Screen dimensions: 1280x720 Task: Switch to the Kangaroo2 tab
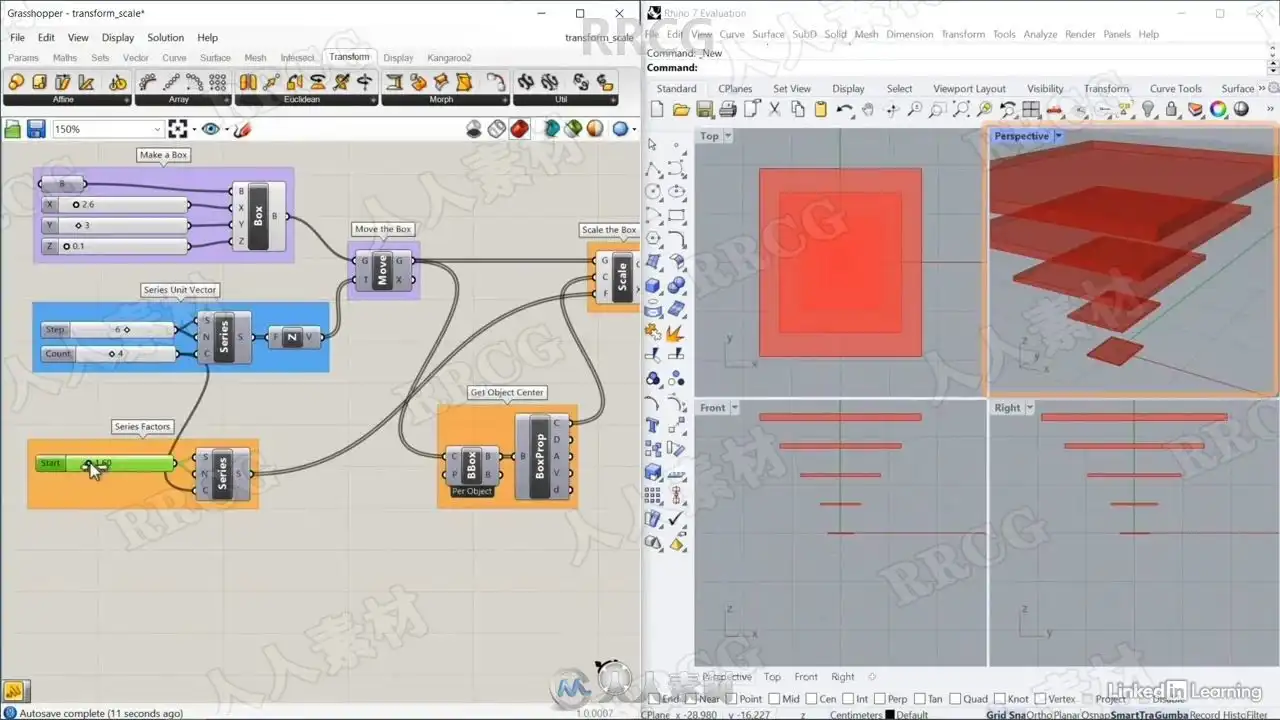[449, 58]
